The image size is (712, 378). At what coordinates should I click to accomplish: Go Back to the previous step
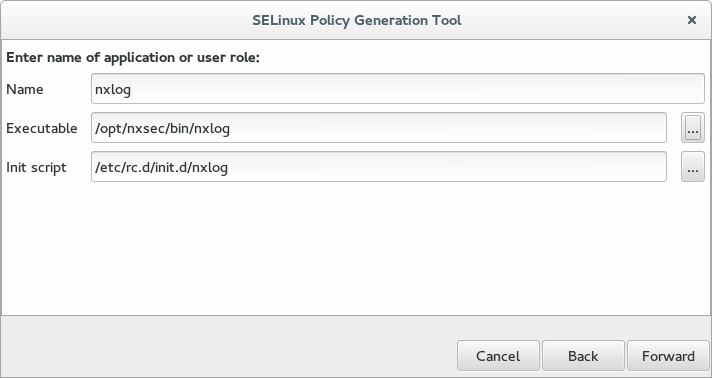(583, 356)
